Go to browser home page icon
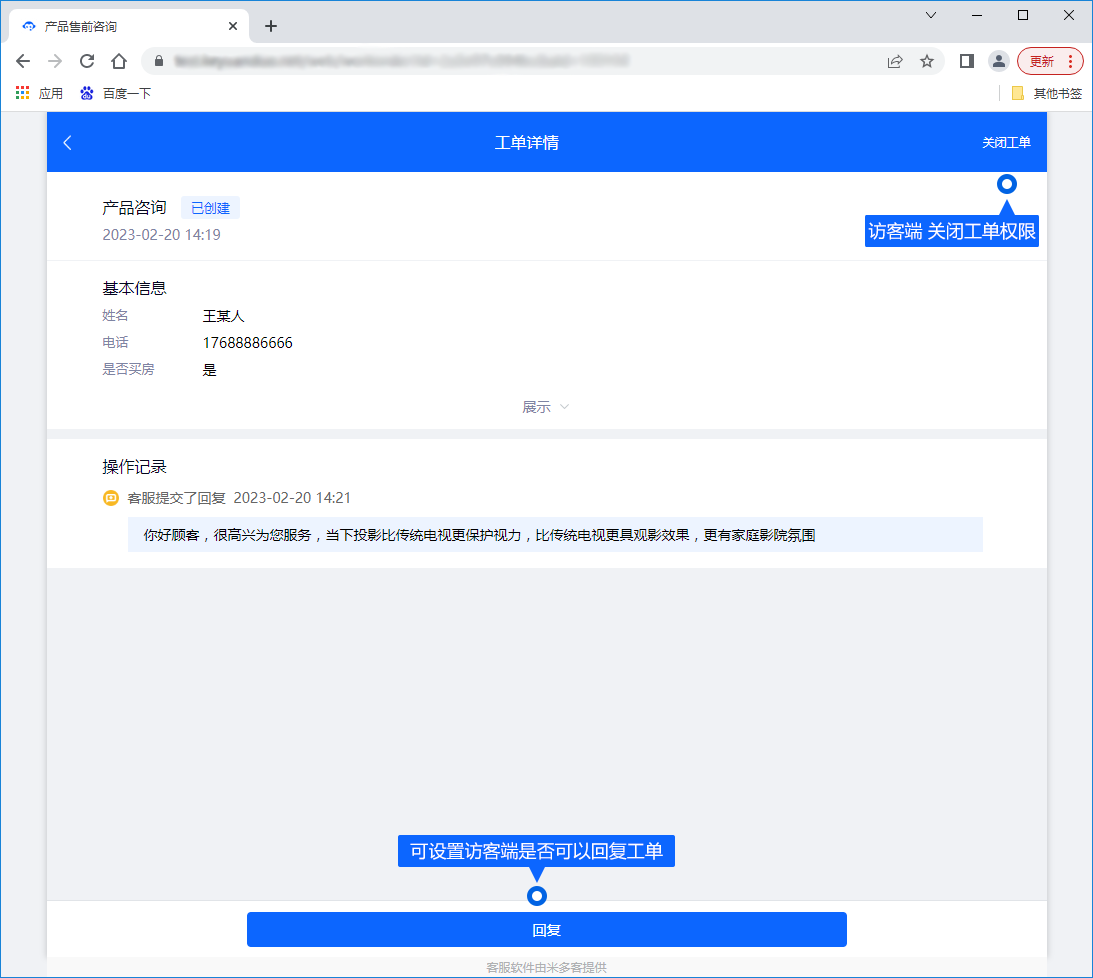The width and height of the screenshot is (1093, 978). 119,61
